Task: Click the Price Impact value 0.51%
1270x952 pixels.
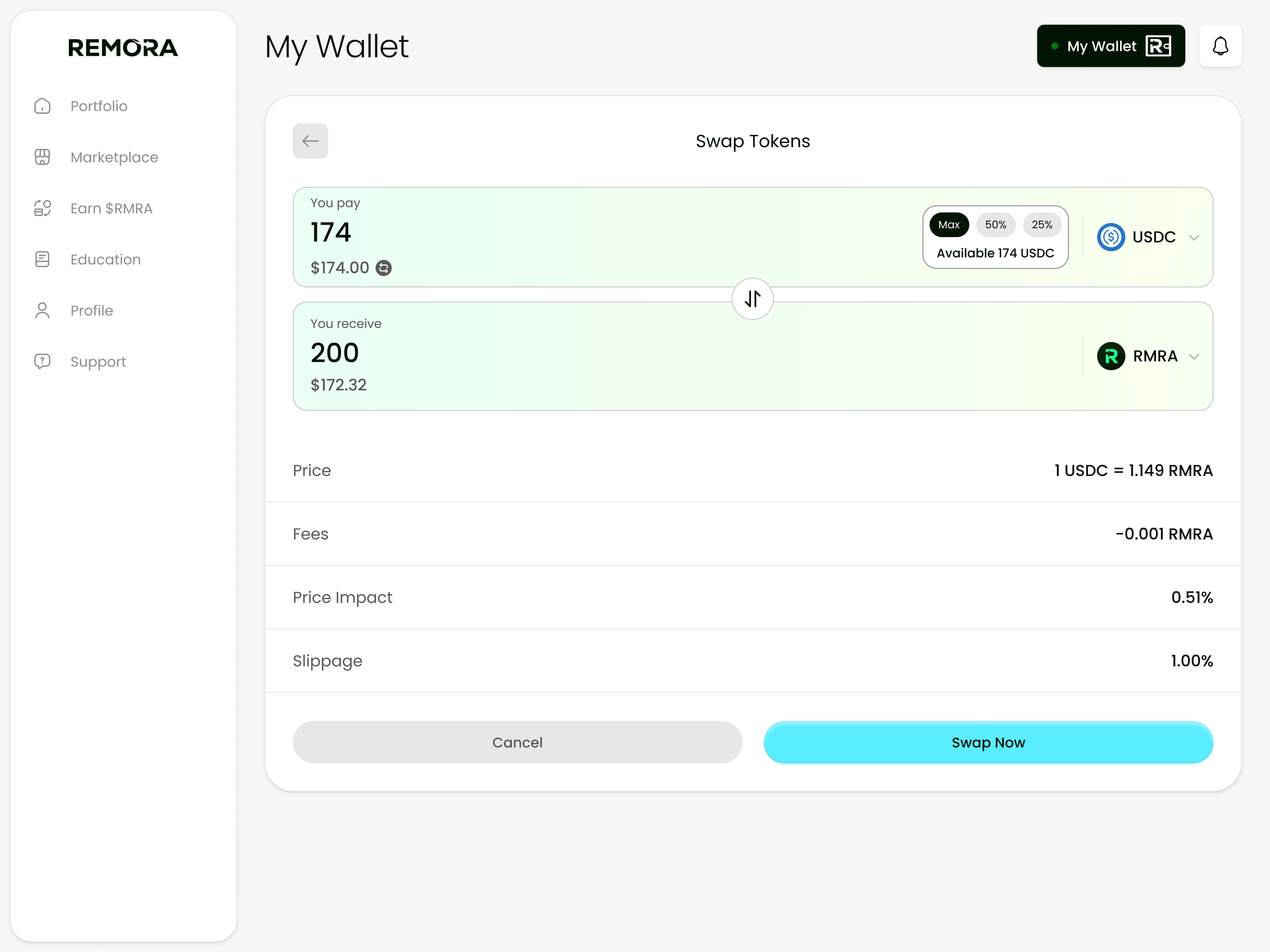Action: (1192, 597)
